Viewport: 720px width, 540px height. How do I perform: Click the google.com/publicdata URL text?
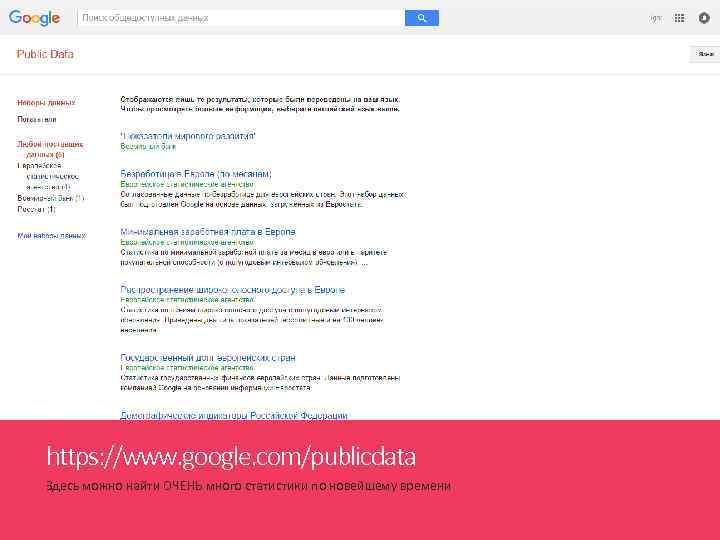click(x=231, y=457)
